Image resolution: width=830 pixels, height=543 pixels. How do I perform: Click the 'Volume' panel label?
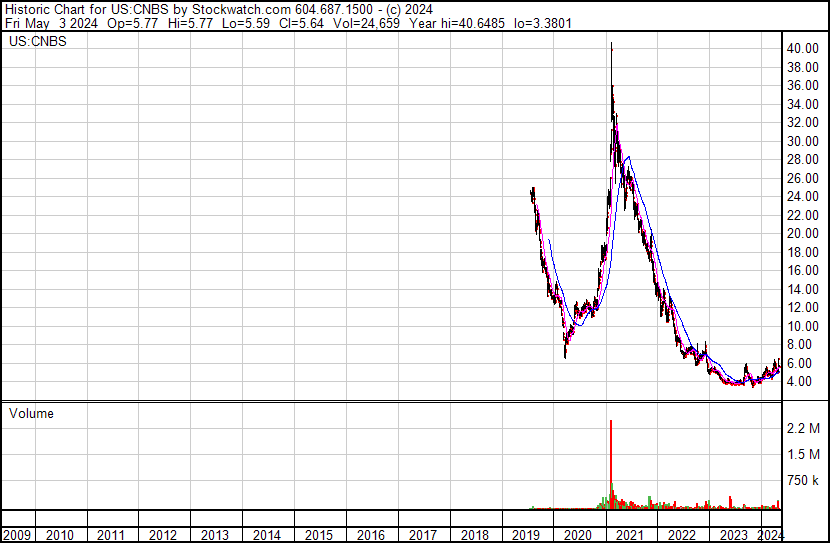[31, 413]
